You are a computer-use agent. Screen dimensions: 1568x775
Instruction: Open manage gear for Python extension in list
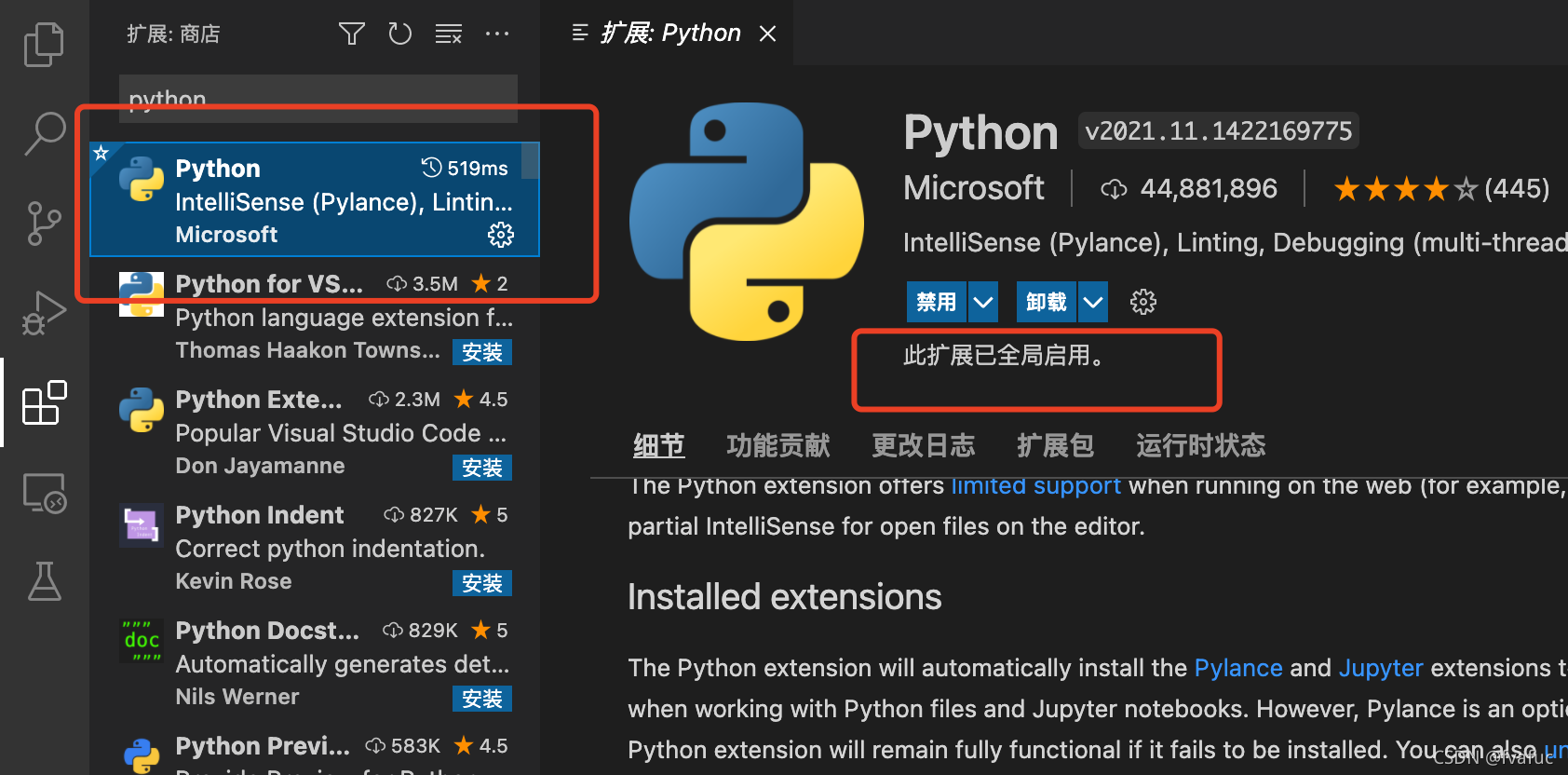[x=501, y=235]
